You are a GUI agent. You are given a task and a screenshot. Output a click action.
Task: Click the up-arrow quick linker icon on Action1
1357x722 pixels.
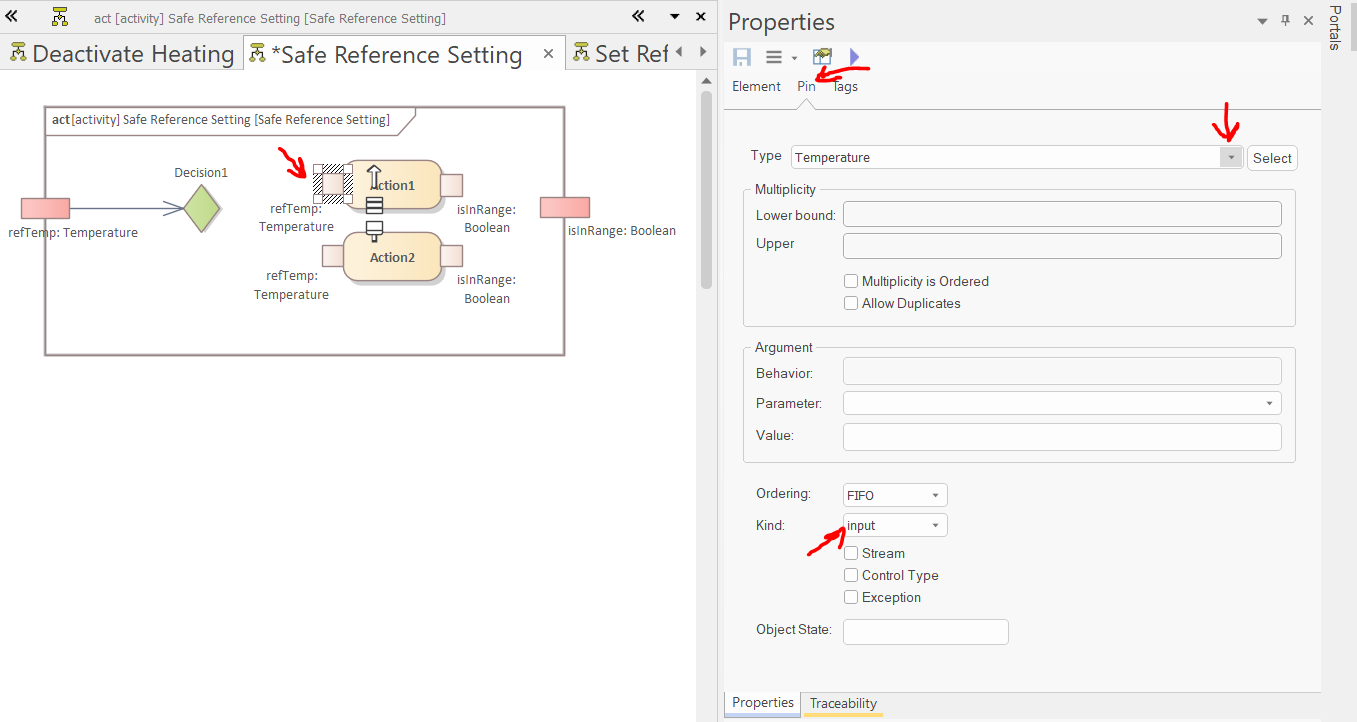(x=374, y=177)
